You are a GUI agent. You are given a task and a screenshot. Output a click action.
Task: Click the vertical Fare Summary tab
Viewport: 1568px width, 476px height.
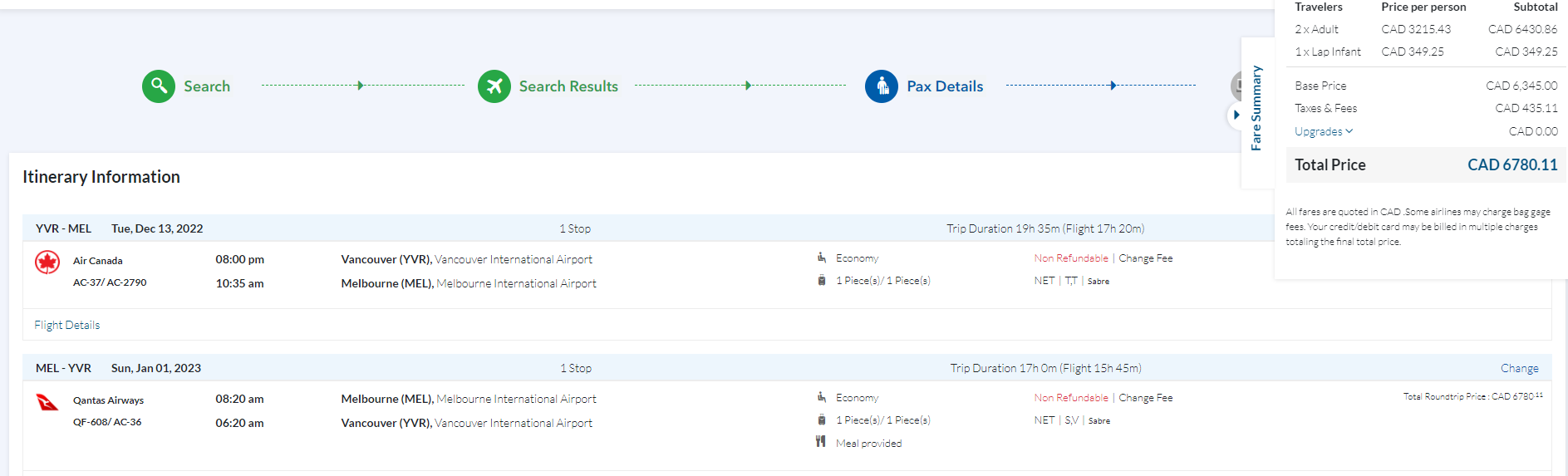coord(1256,108)
